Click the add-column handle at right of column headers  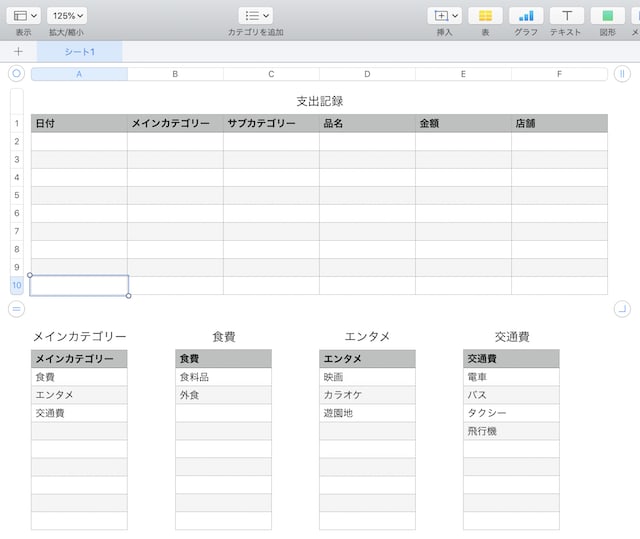[622, 74]
